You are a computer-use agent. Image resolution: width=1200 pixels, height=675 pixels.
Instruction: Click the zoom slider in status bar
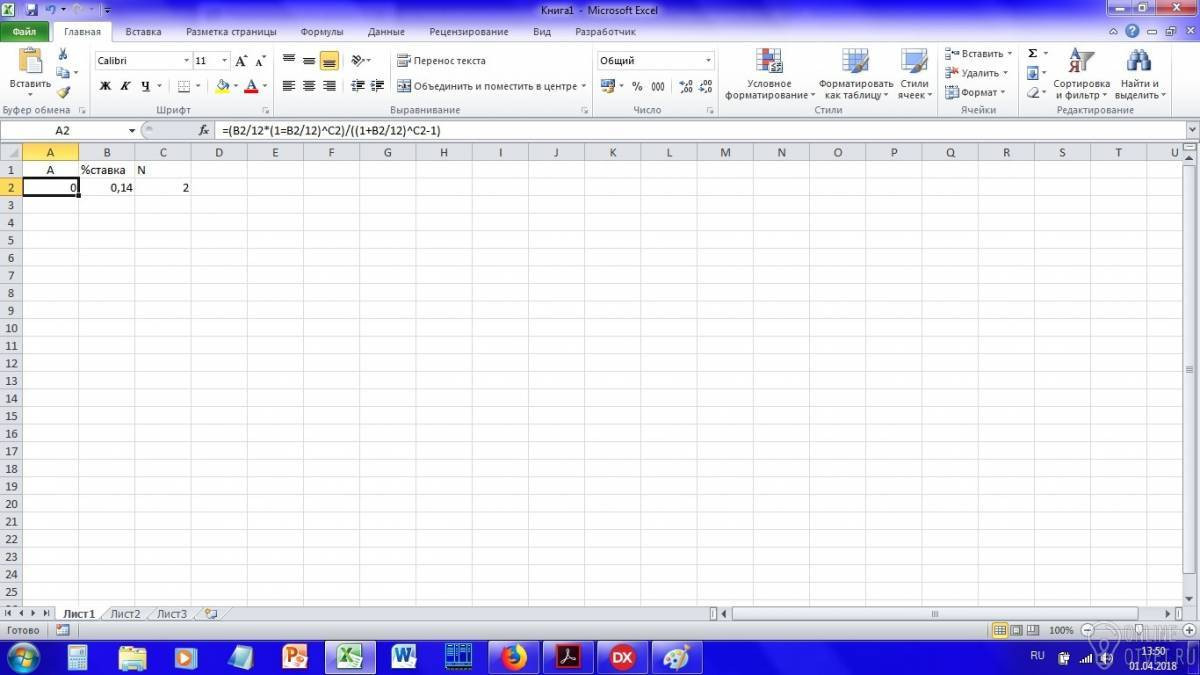coord(1134,630)
